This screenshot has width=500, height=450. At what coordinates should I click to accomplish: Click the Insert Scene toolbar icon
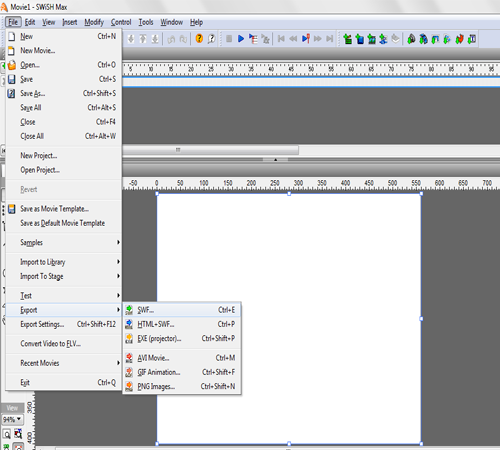pos(348,39)
